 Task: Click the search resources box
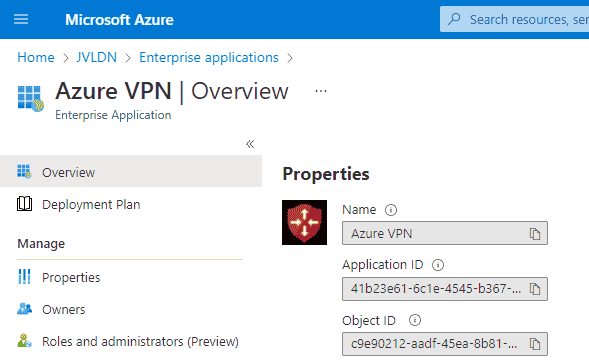(x=515, y=19)
